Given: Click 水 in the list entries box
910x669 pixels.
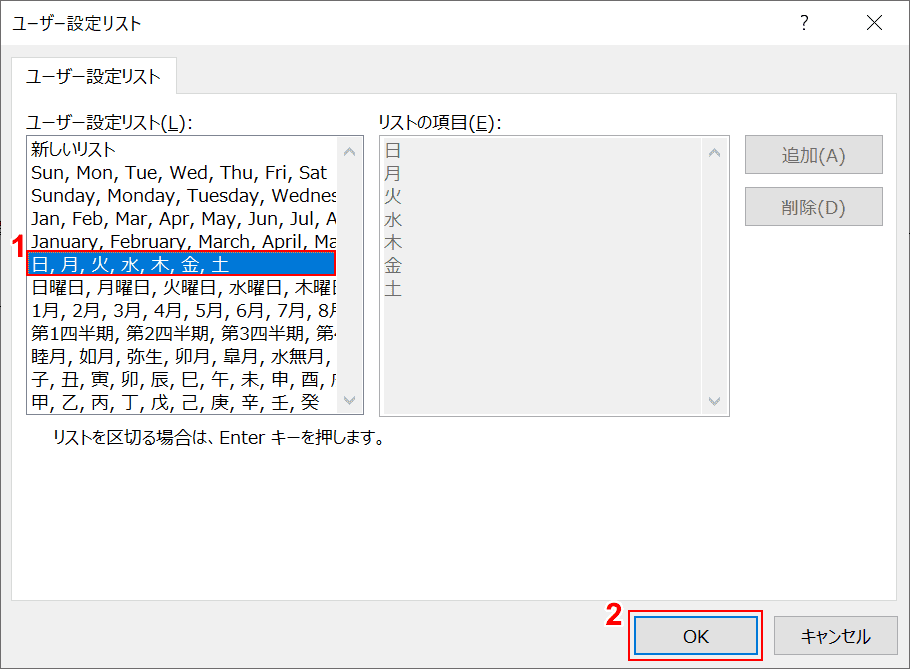Looking at the screenshot, I should coord(393,220).
